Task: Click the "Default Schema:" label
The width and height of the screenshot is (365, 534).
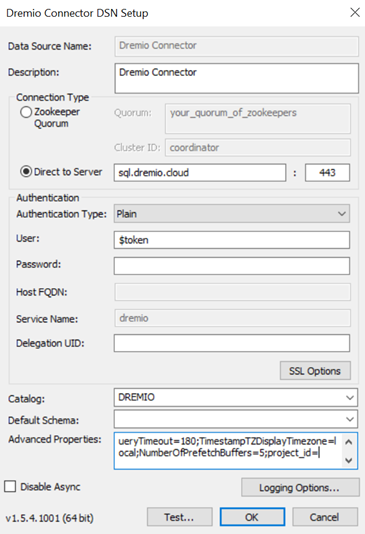Action: point(43,421)
